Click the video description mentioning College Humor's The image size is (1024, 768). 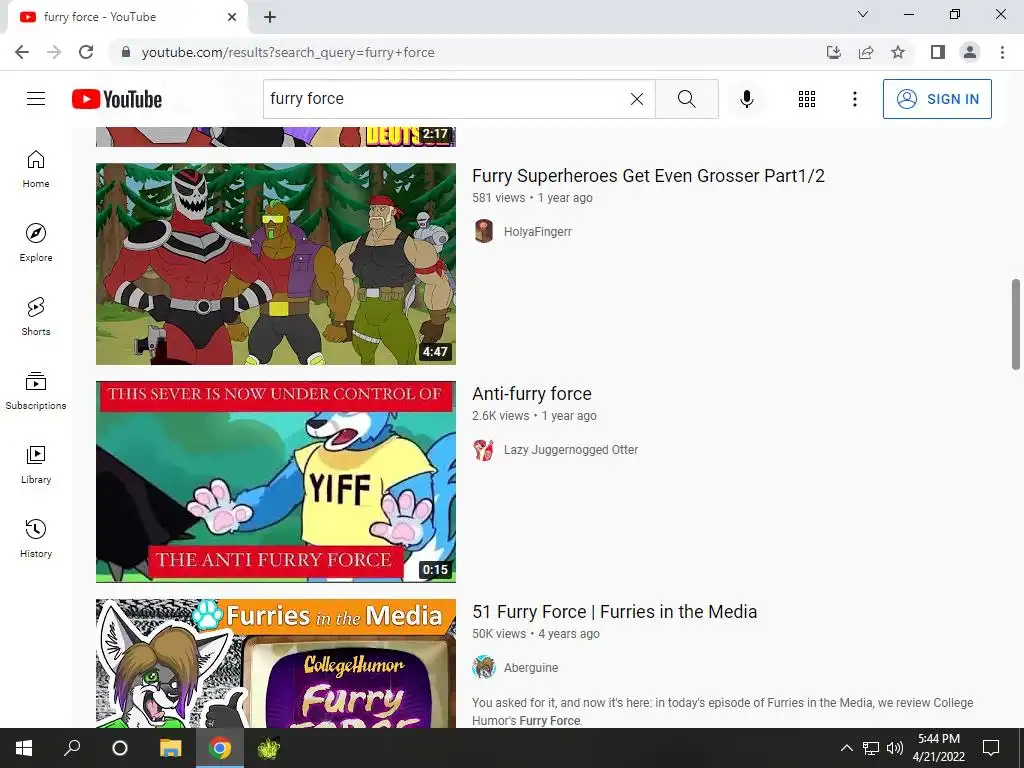point(722,711)
